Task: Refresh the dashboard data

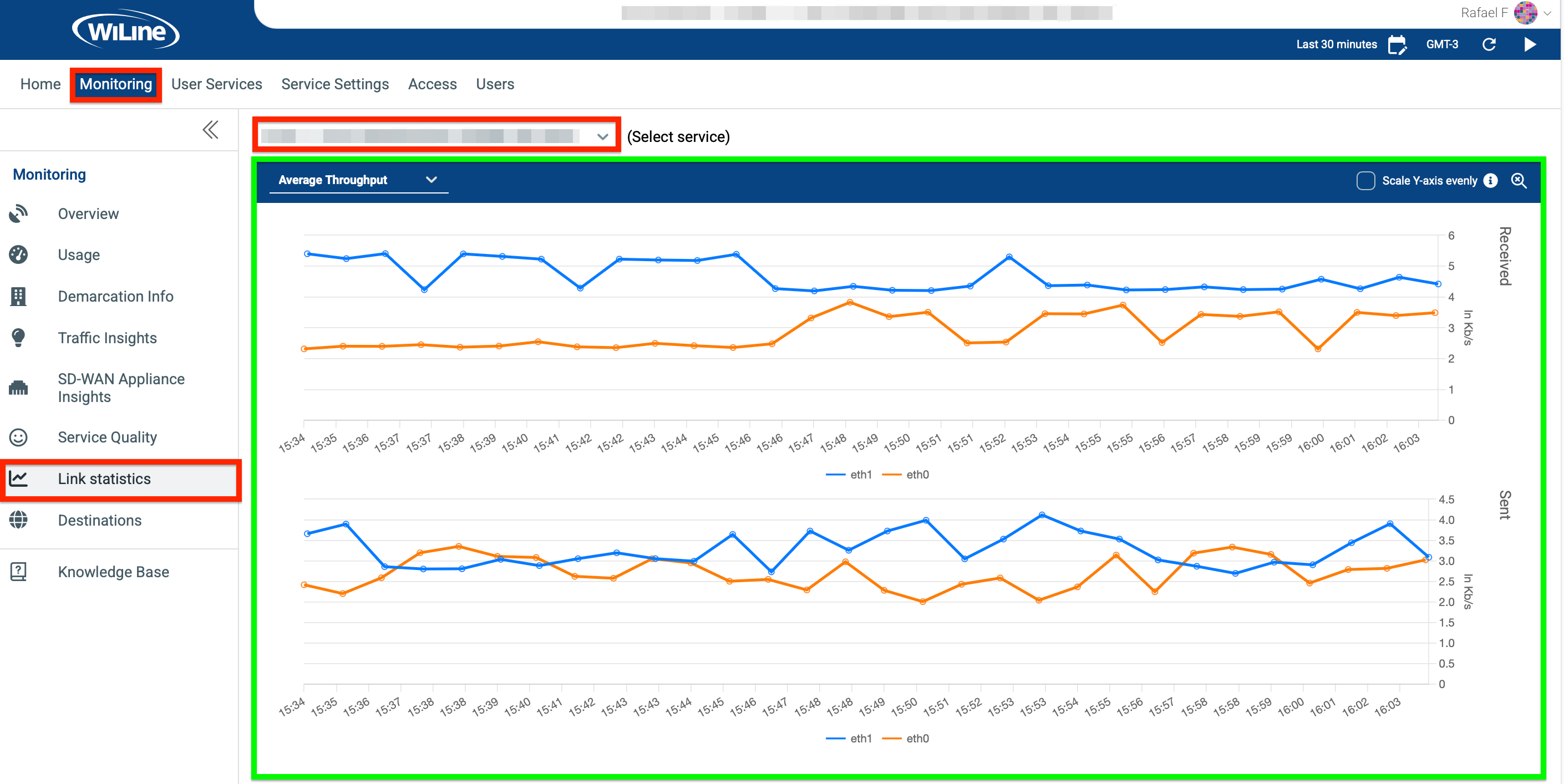Action: click(x=1489, y=44)
